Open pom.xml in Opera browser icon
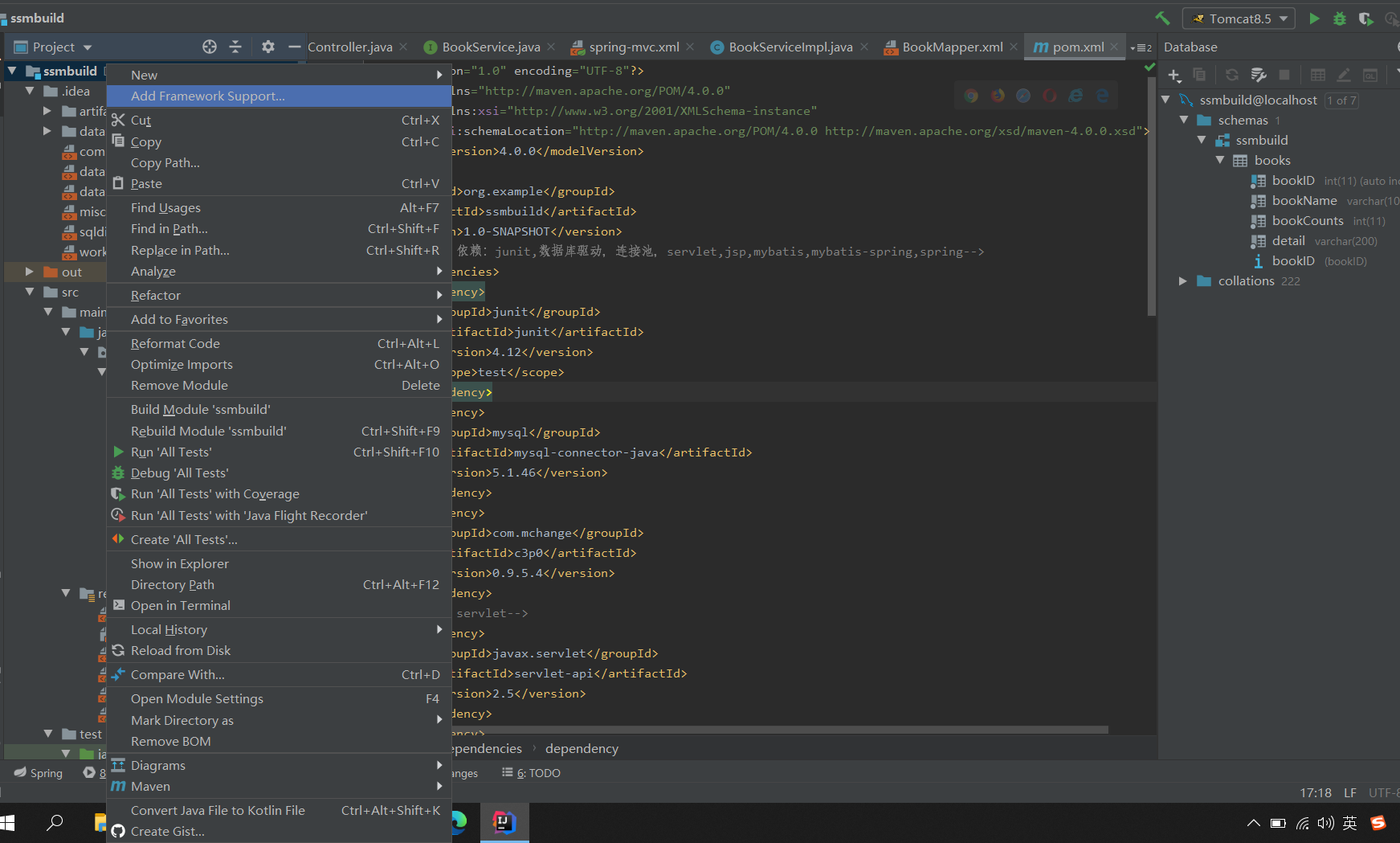The image size is (1400, 843). (x=1050, y=96)
